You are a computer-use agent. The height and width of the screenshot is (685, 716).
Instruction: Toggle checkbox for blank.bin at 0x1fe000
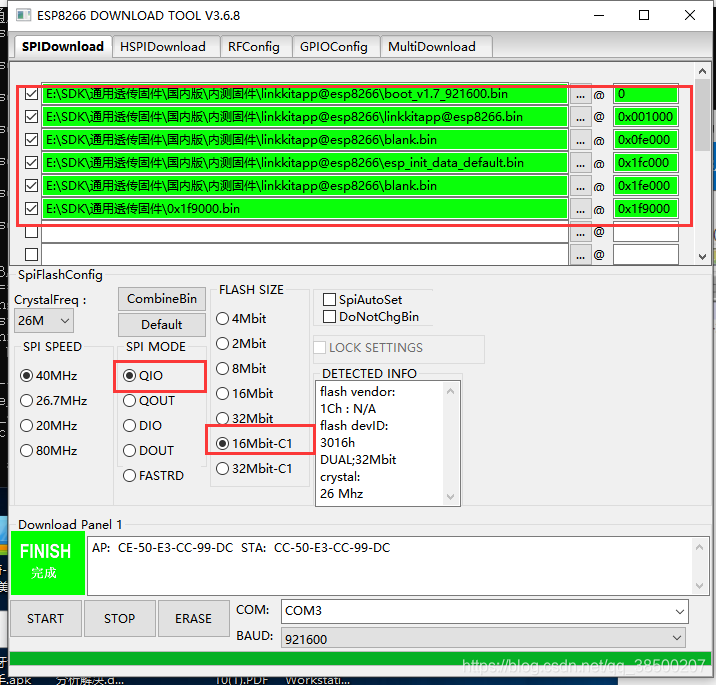click(x=32, y=185)
